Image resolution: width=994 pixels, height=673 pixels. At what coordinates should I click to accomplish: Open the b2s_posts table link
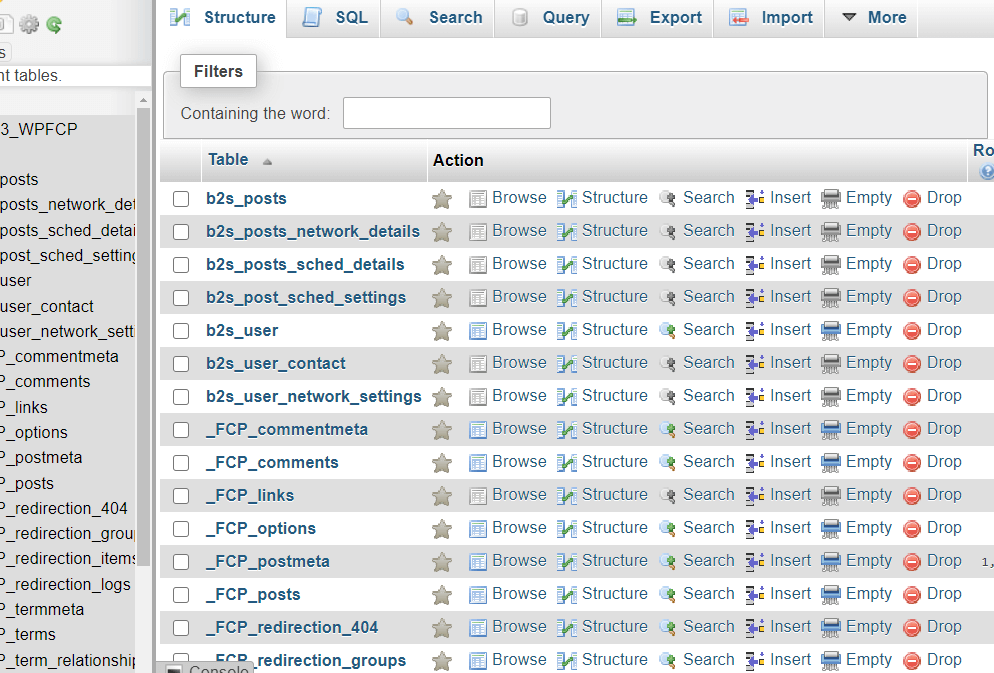coord(246,198)
